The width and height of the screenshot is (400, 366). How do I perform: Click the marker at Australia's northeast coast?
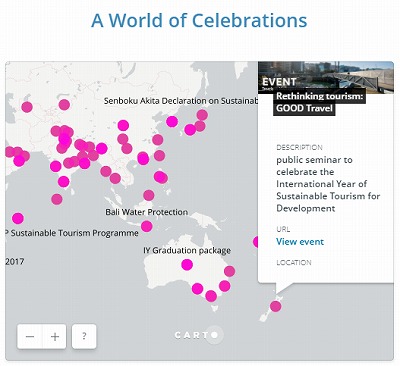(229, 271)
